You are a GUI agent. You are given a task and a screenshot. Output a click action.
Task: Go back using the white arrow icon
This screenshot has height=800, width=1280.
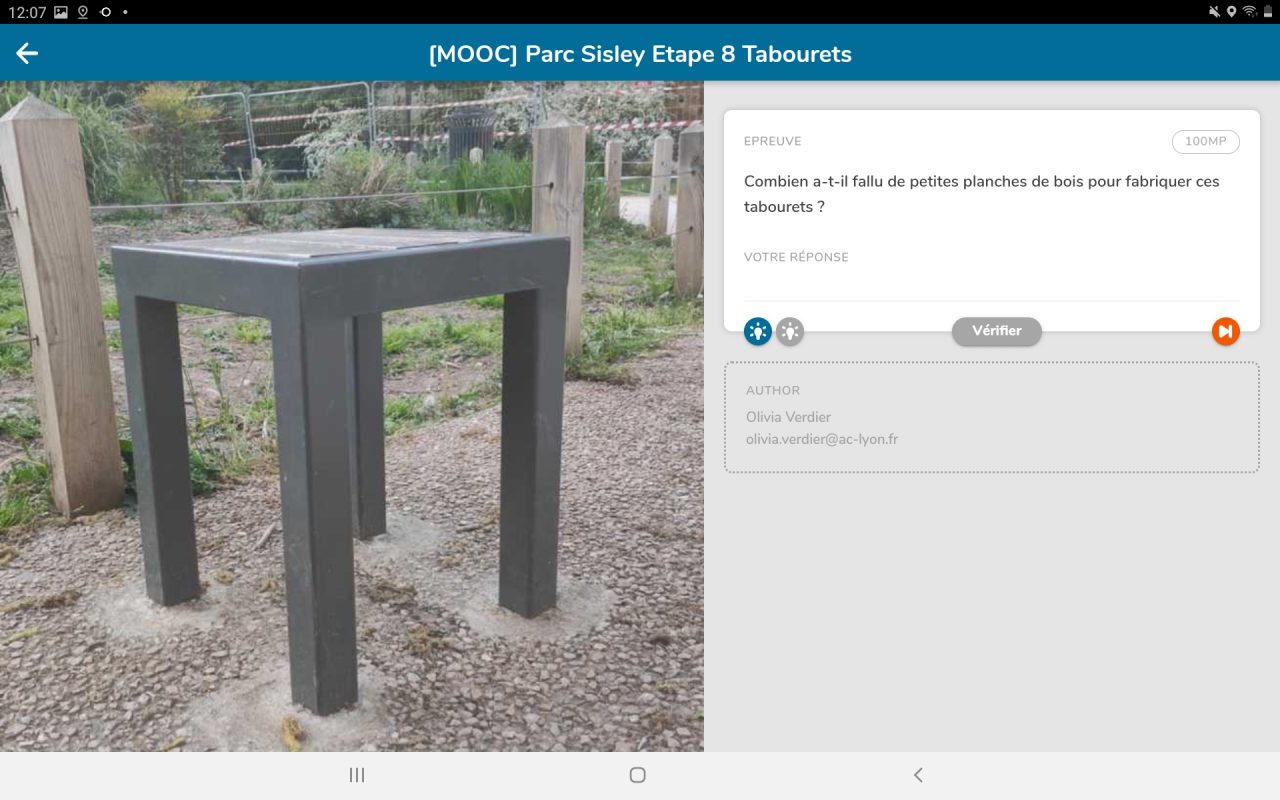[x=25, y=53]
